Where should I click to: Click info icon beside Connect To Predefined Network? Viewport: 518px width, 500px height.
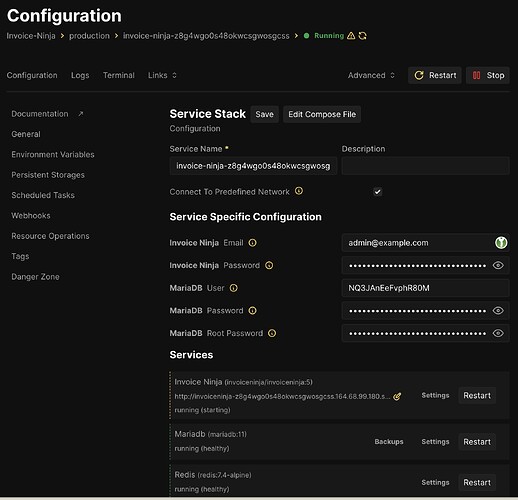coord(299,191)
